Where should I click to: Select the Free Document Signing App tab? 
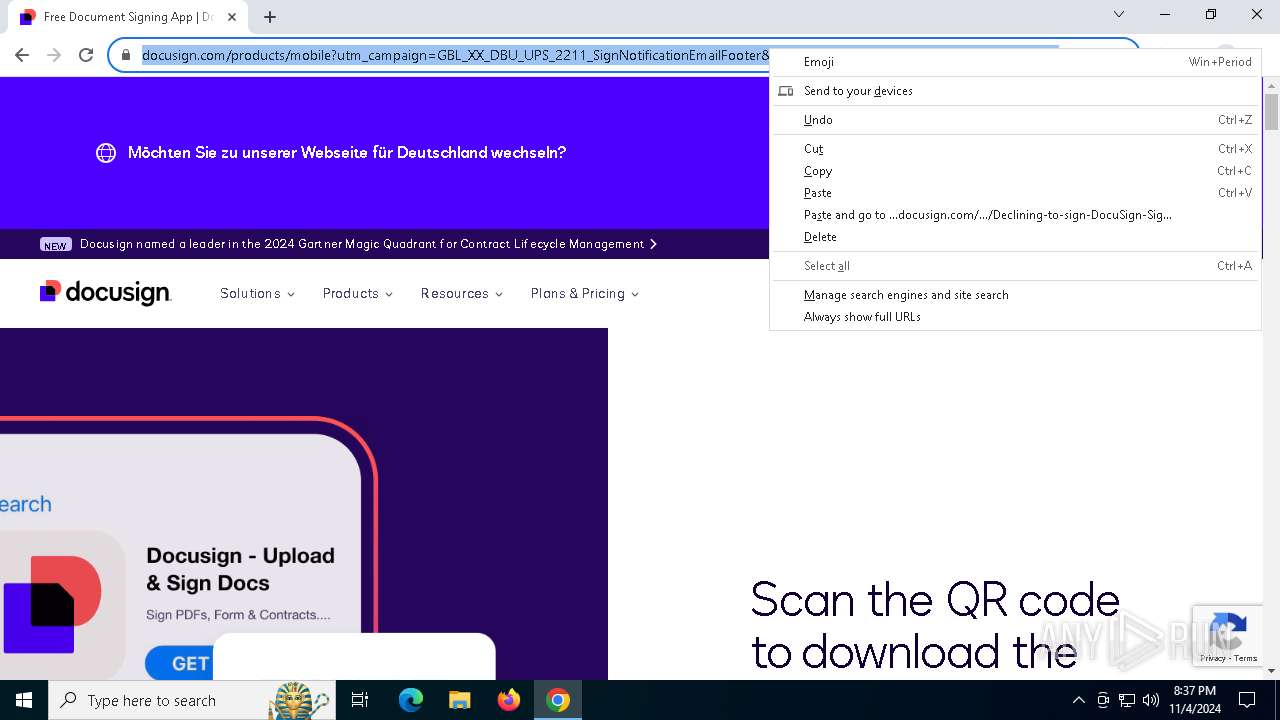pyautogui.click(x=127, y=17)
